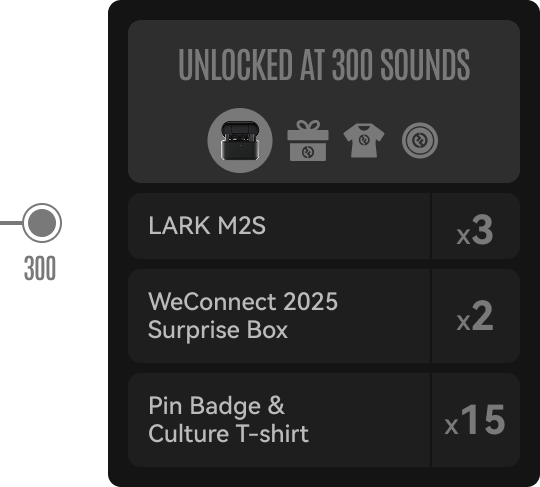The height and width of the screenshot is (487, 540).
Task: Click the Culture T-shirt text line
Action: pos(228,434)
